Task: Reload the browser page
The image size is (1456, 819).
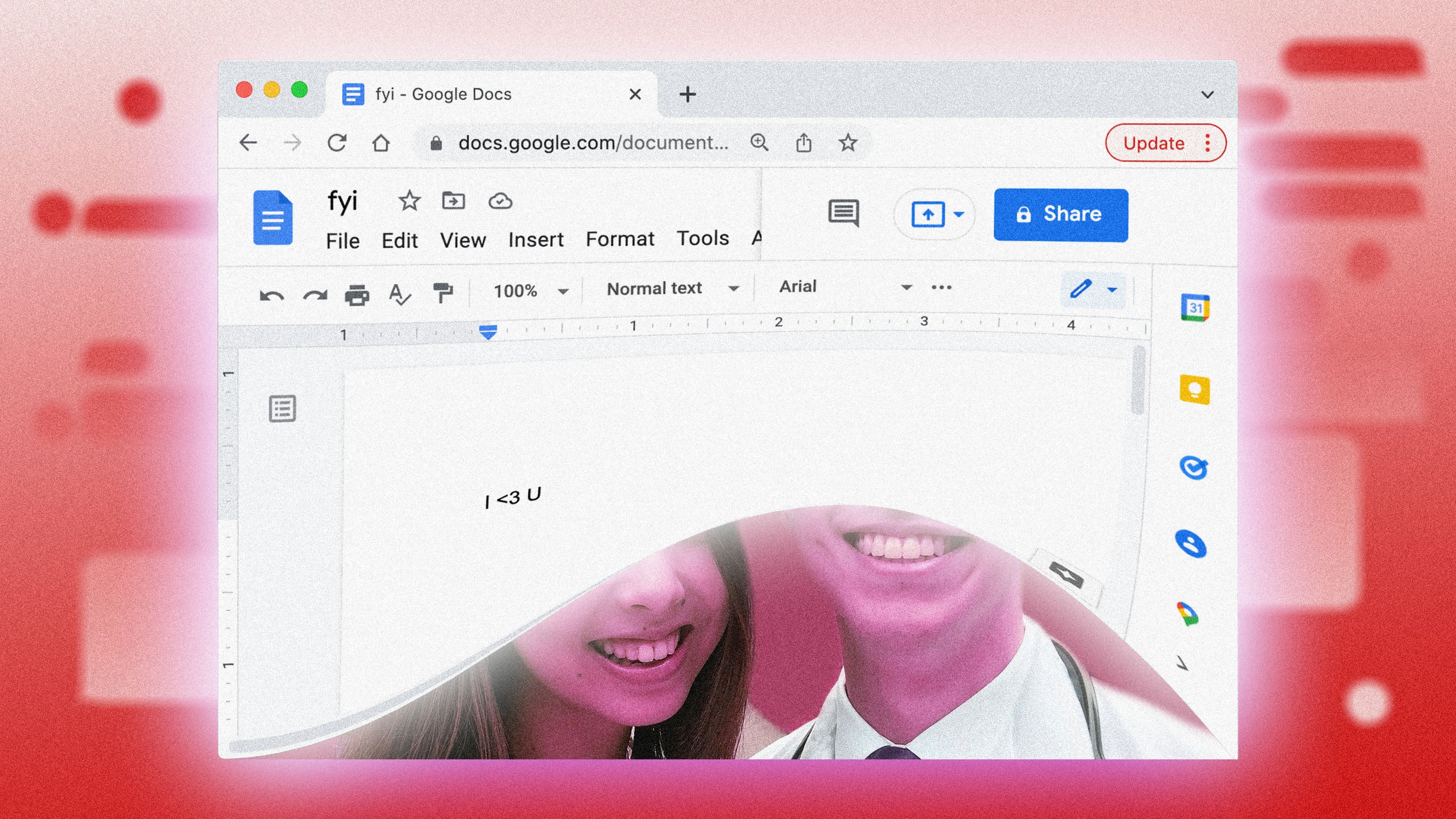Action: tap(337, 142)
